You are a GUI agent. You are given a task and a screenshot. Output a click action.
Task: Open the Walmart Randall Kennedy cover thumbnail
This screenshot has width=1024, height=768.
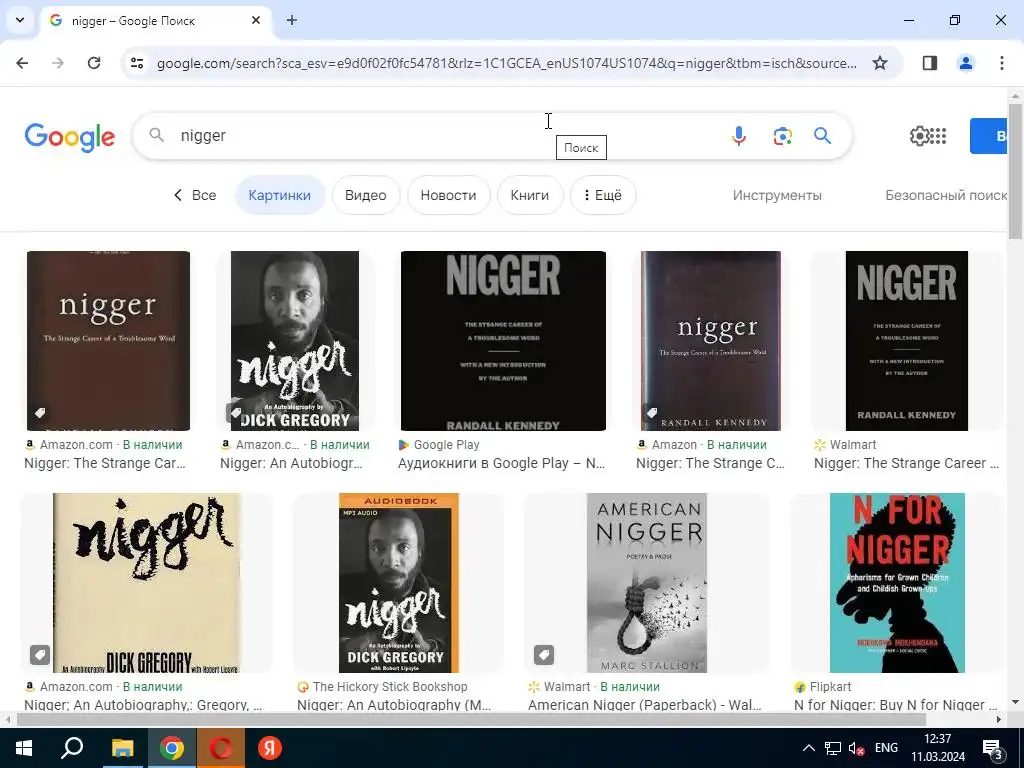pyautogui.click(x=906, y=341)
